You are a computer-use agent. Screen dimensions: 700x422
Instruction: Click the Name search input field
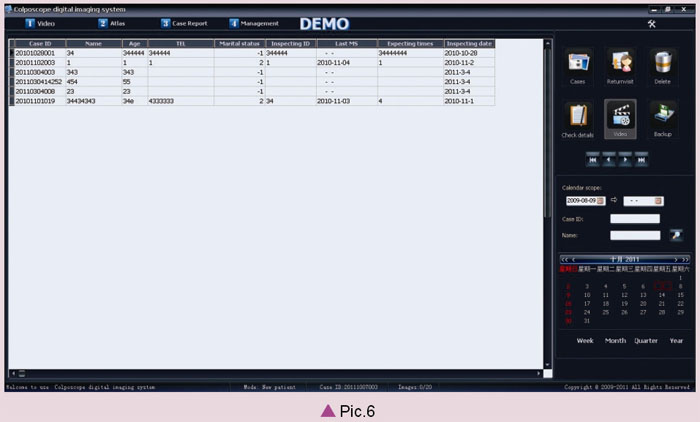(635, 235)
